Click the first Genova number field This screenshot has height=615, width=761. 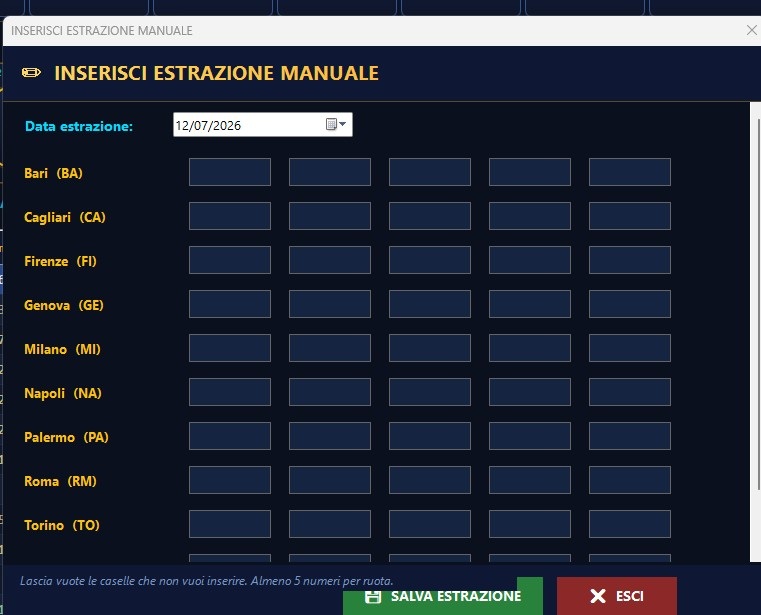pyautogui.click(x=230, y=304)
